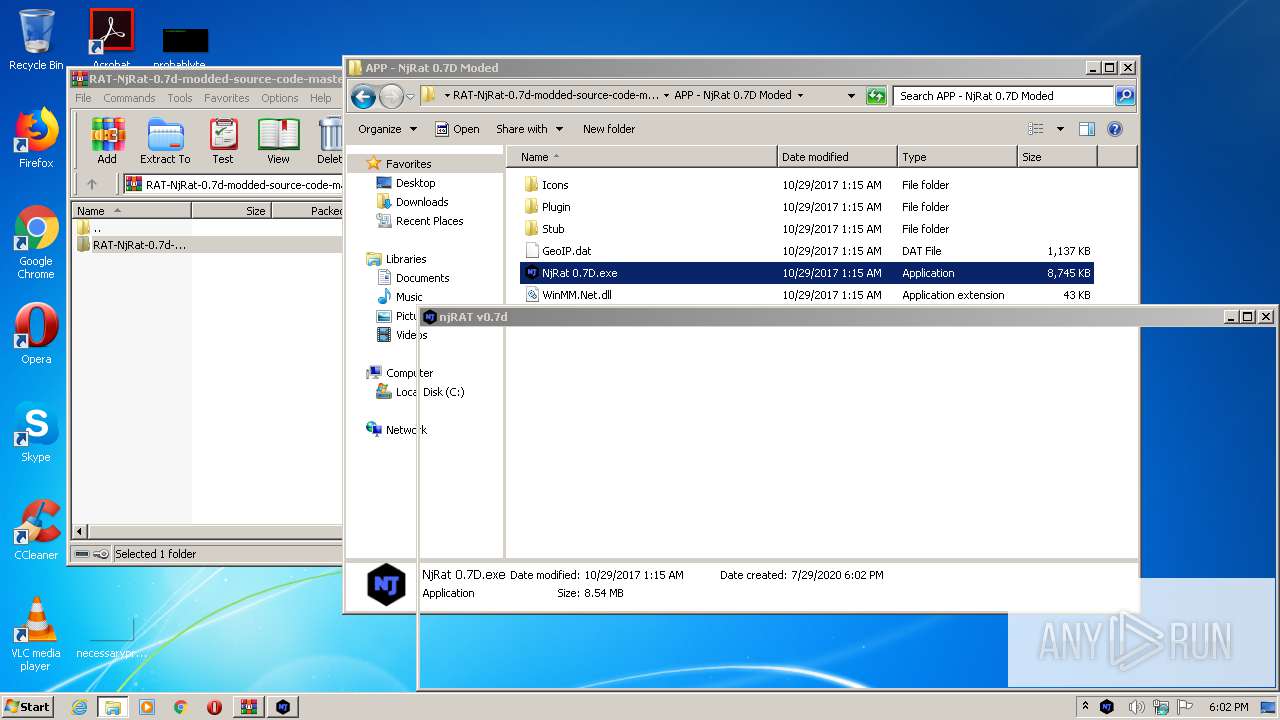Image resolution: width=1280 pixels, height=720 pixels.
Task: Sort by Type column header
Action: (x=957, y=157)
